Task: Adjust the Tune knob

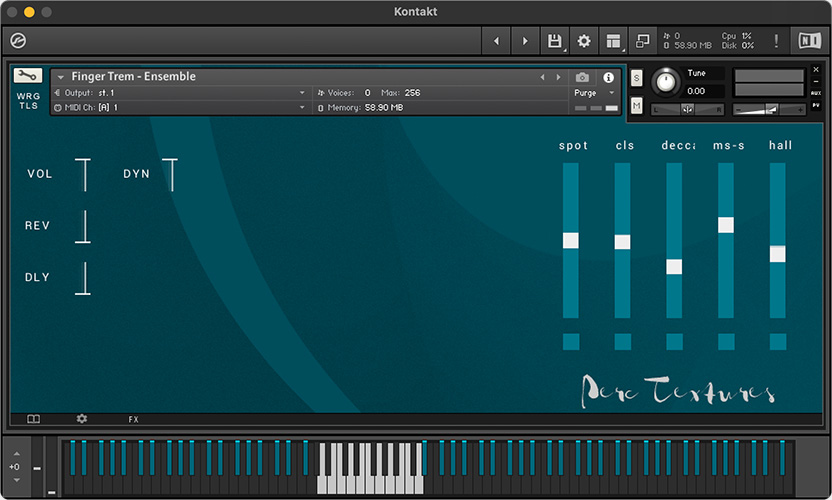Action: (x=665, y=82)
